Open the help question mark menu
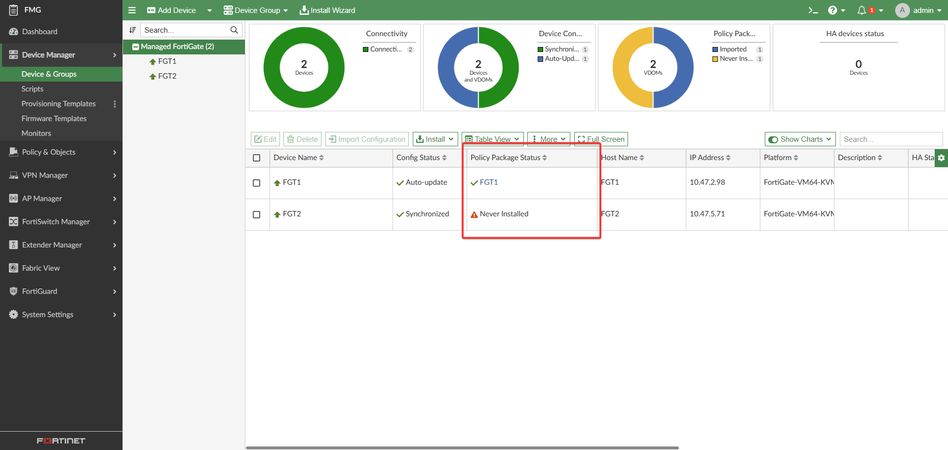948x450 pixels. point(833,10)
